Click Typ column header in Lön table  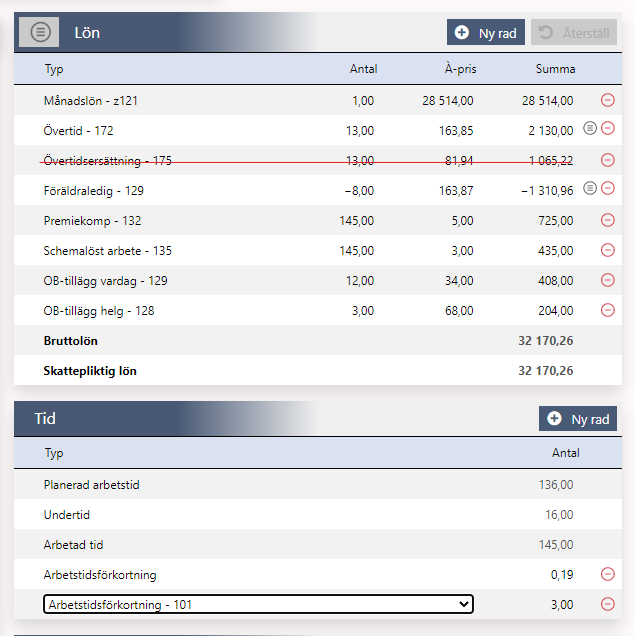[x=54, y=69]
